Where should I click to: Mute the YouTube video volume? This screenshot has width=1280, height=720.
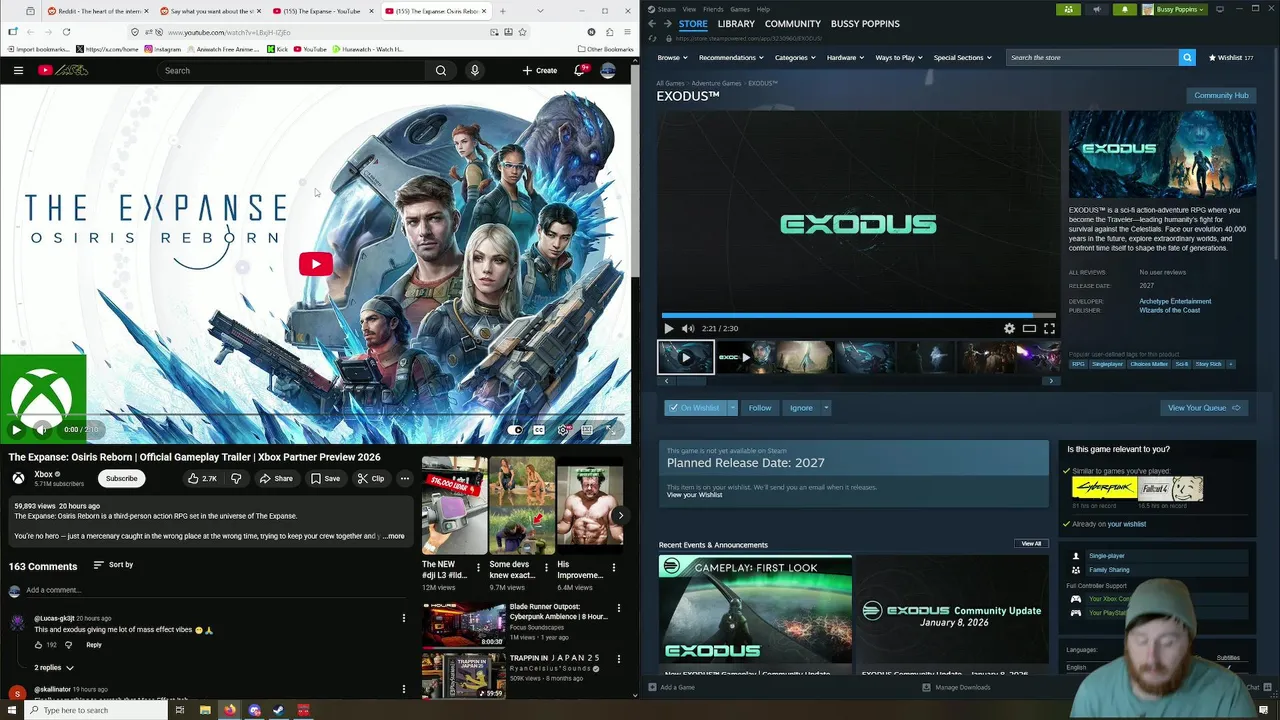point(42,429)
